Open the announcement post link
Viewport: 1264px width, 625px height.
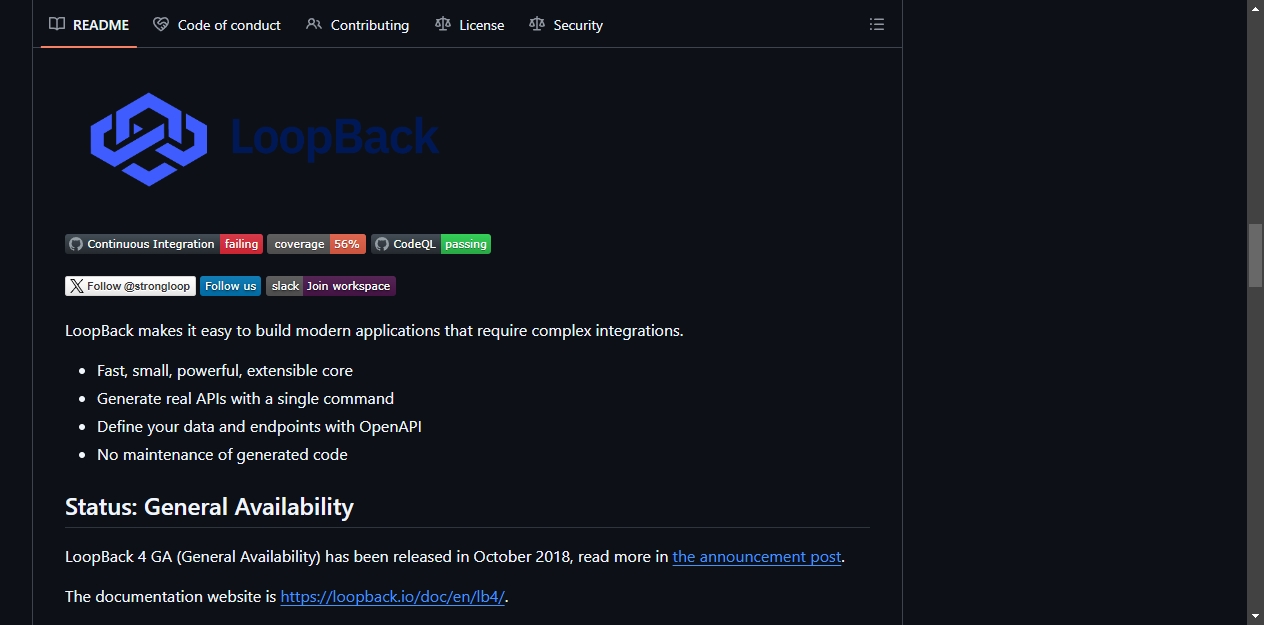point(757,557)
